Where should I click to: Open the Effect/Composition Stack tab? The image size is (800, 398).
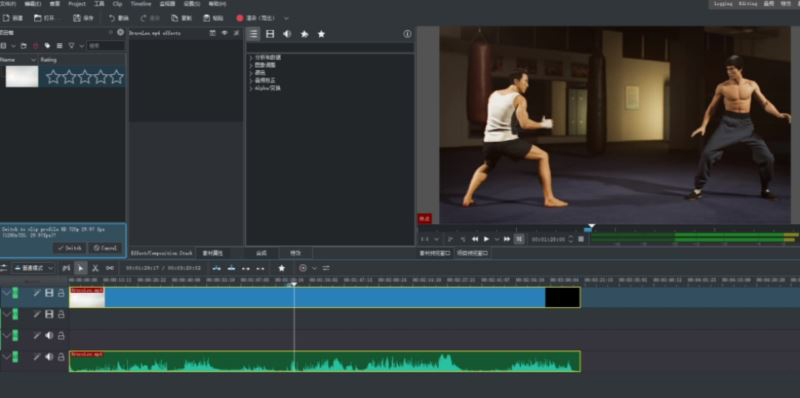pyautogui.click(x=161, y=253)
